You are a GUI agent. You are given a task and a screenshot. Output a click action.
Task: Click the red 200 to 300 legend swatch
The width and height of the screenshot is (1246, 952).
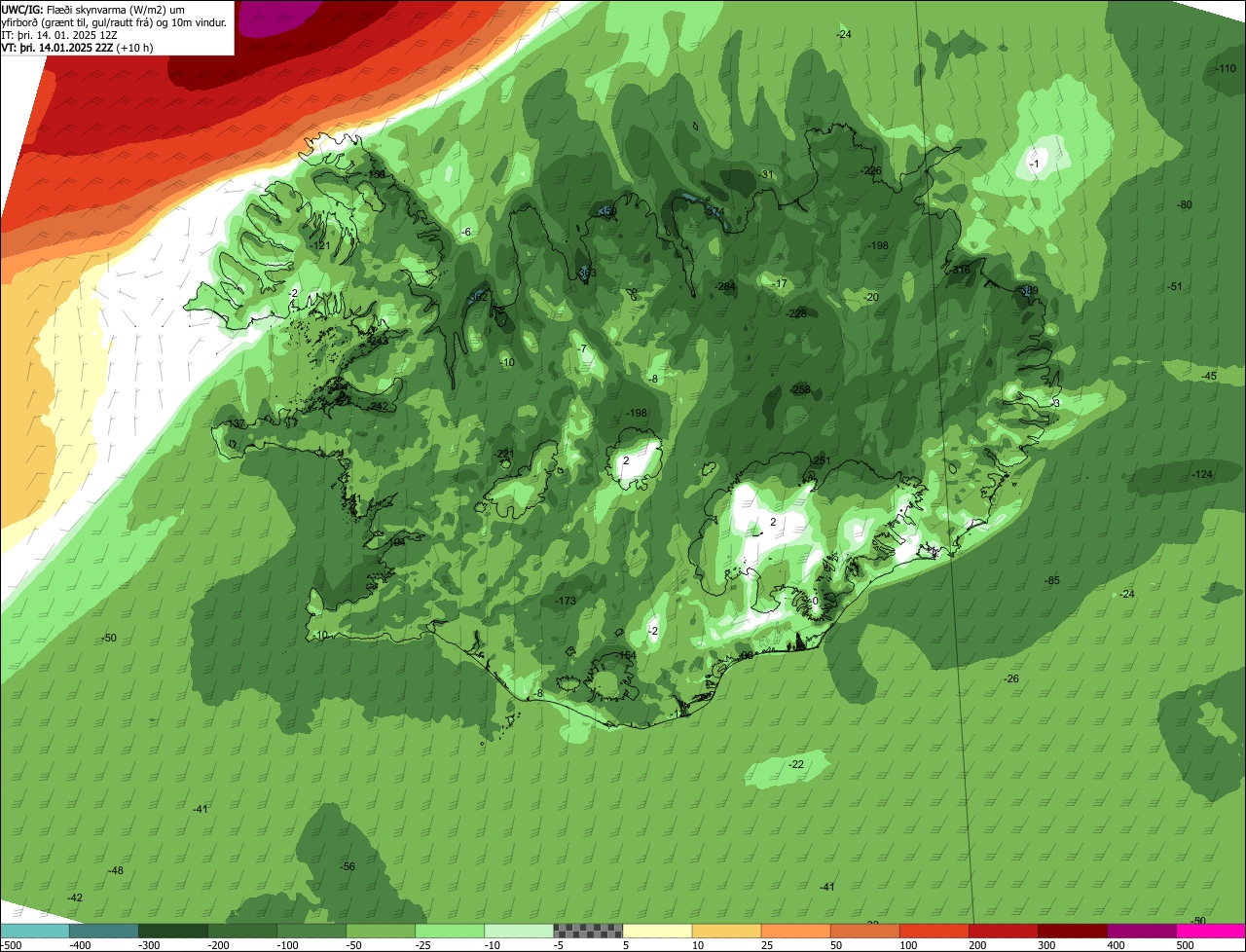1004,931
